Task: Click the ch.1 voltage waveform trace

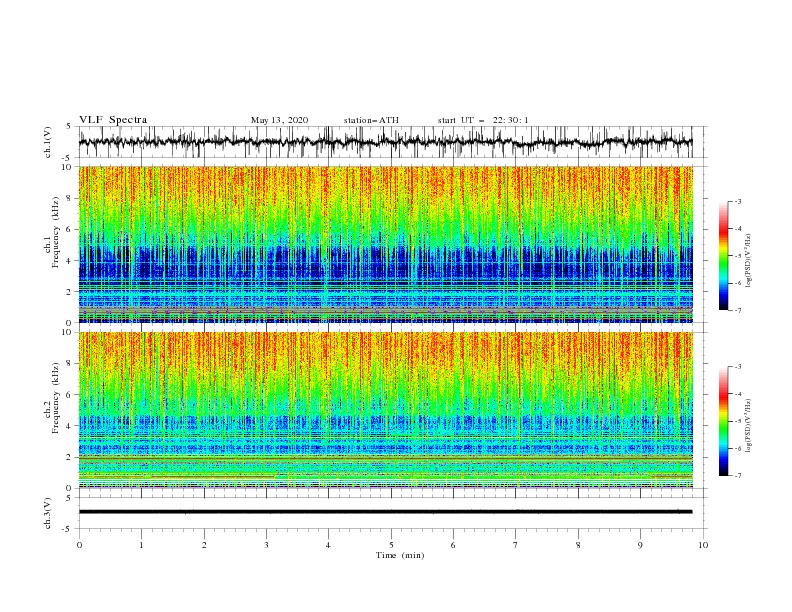Action: point(385,142)
